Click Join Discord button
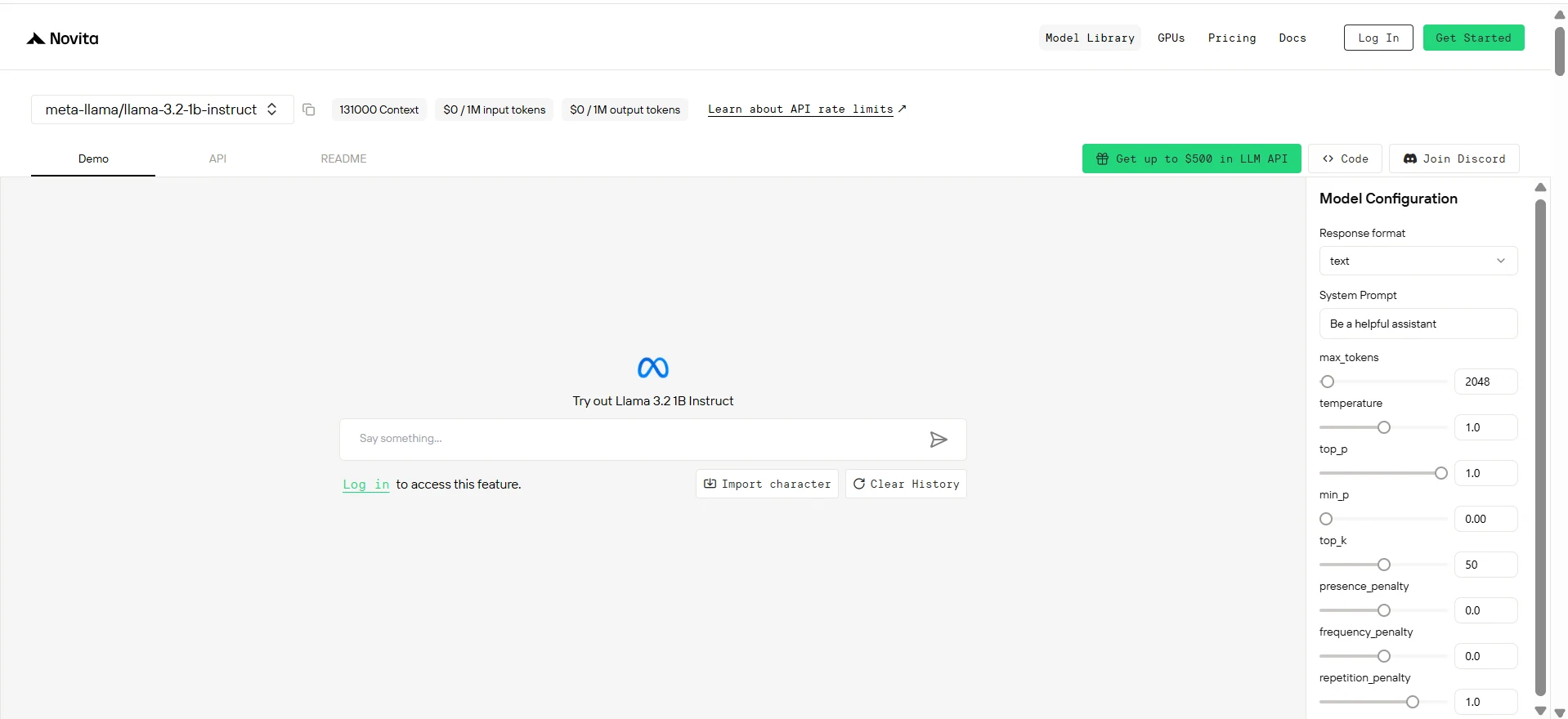Screen dimensions: 1568x719 coord(1454,159)
